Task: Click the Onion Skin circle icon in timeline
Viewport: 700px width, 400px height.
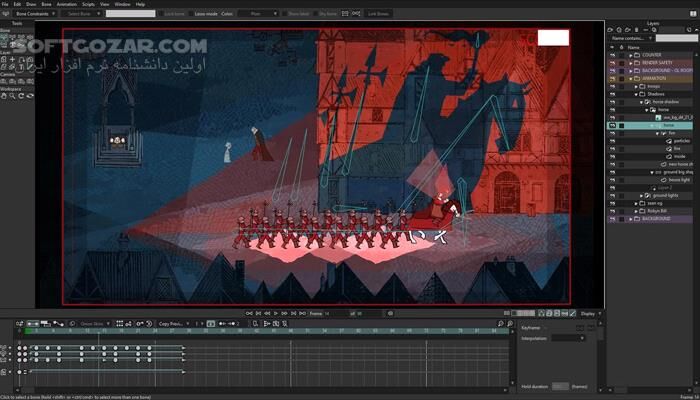Action: (x=72, y=324)
